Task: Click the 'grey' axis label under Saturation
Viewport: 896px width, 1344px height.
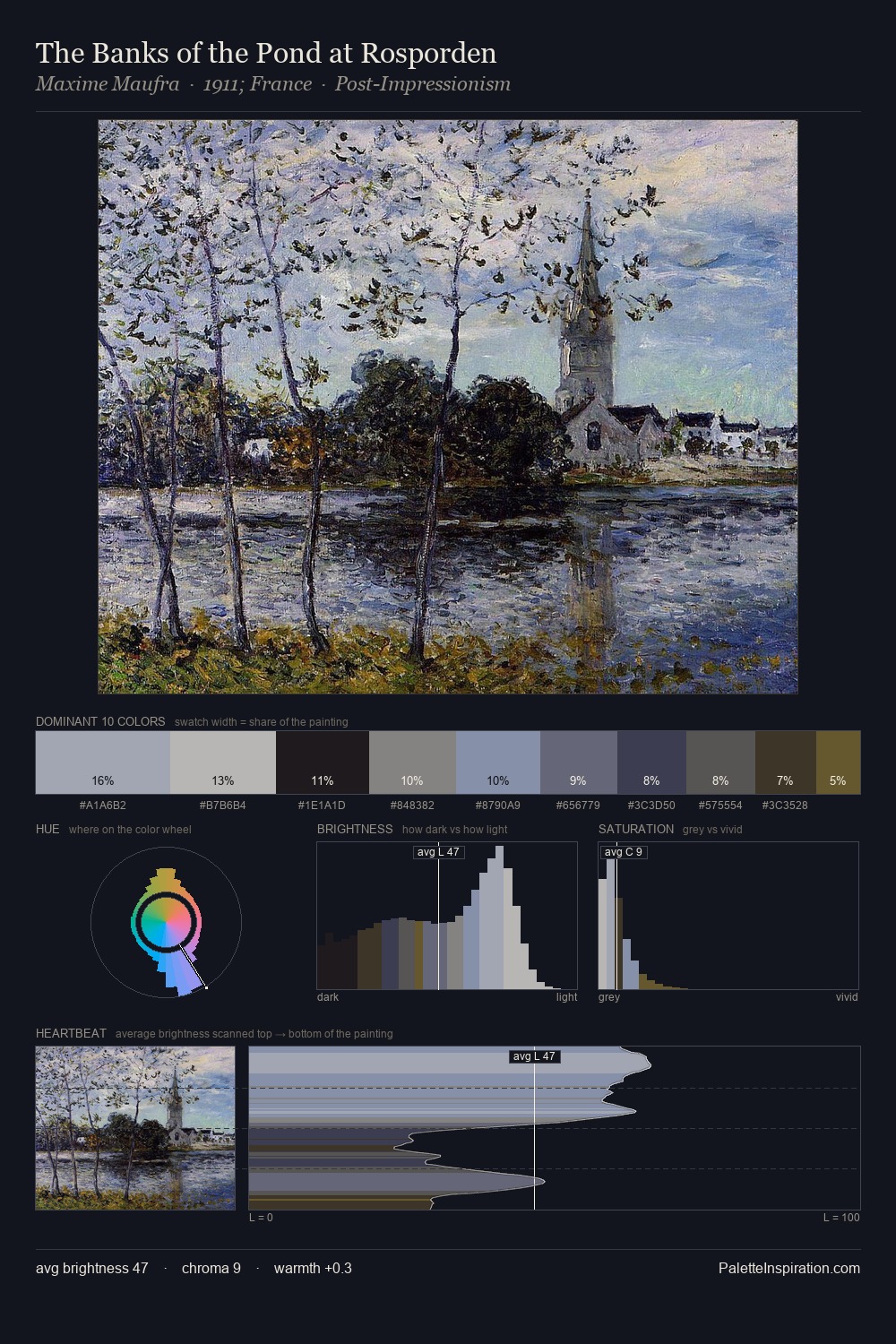Action: coord(609,997)
